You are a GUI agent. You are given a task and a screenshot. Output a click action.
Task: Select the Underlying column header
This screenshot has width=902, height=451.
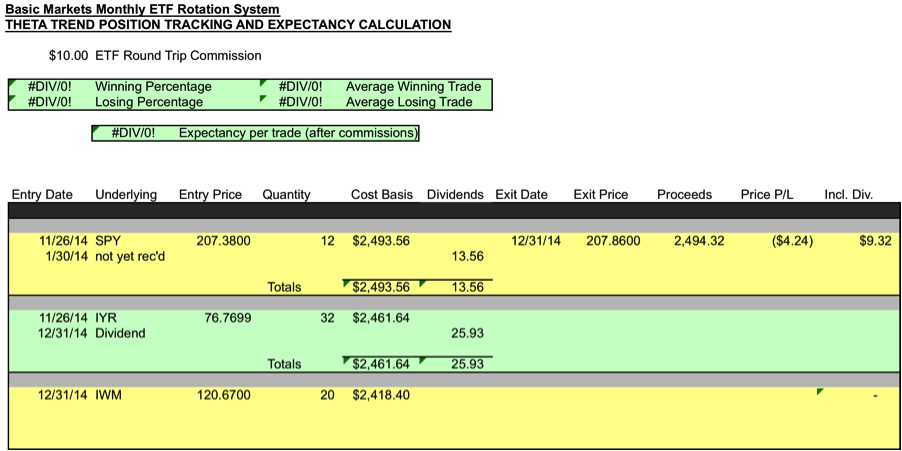pyautogui.click(x=126, y=194)
